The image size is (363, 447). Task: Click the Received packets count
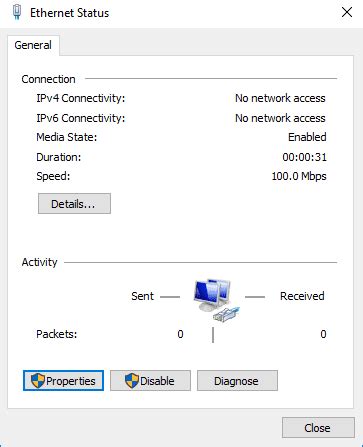pos(323,334)
